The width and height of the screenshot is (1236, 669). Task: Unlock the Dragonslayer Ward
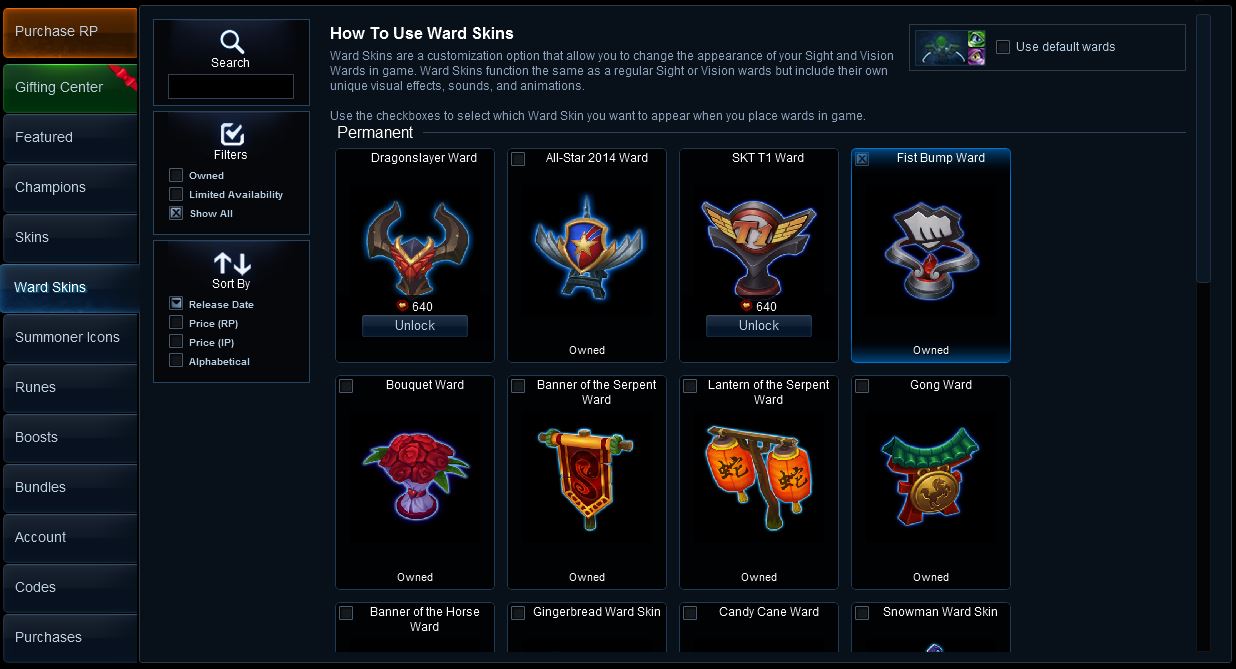(415, 326)
